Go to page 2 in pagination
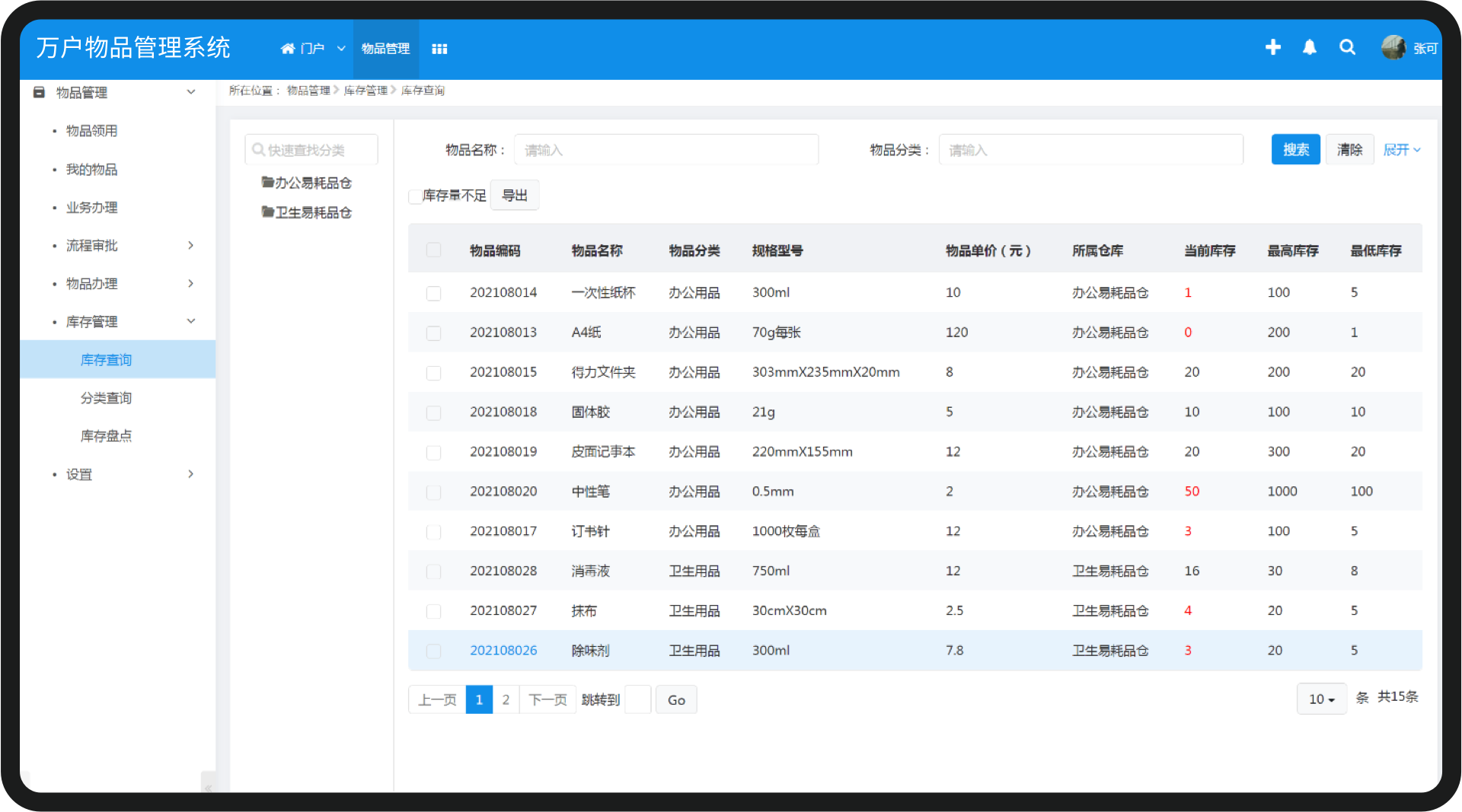This screenshot has width=1462, height=812. tap(506, 699)
